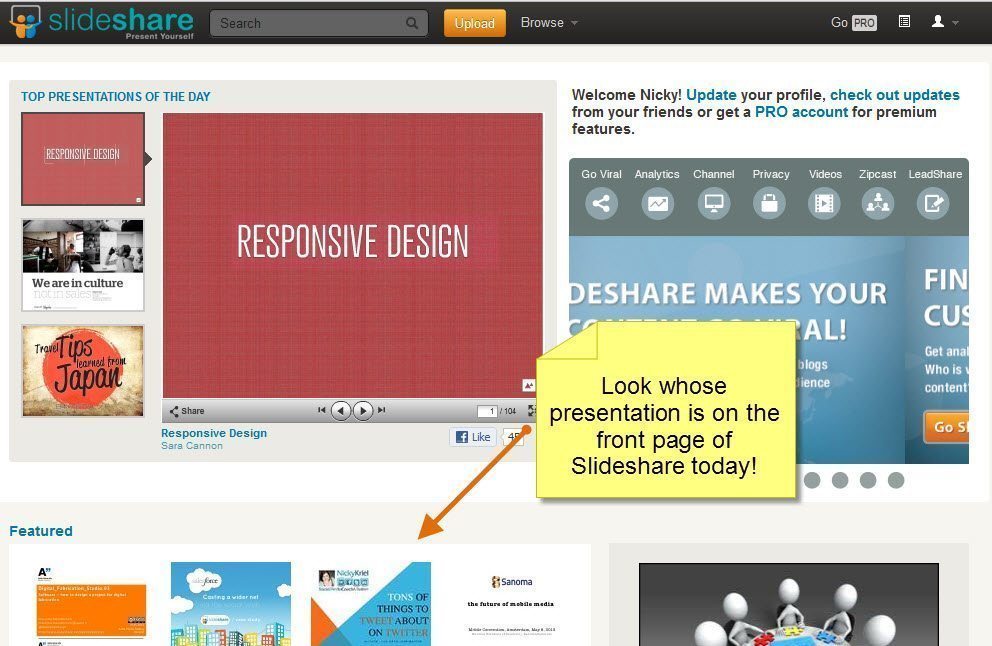
Task: Jump to first slide button
Action: click(321, 410)
